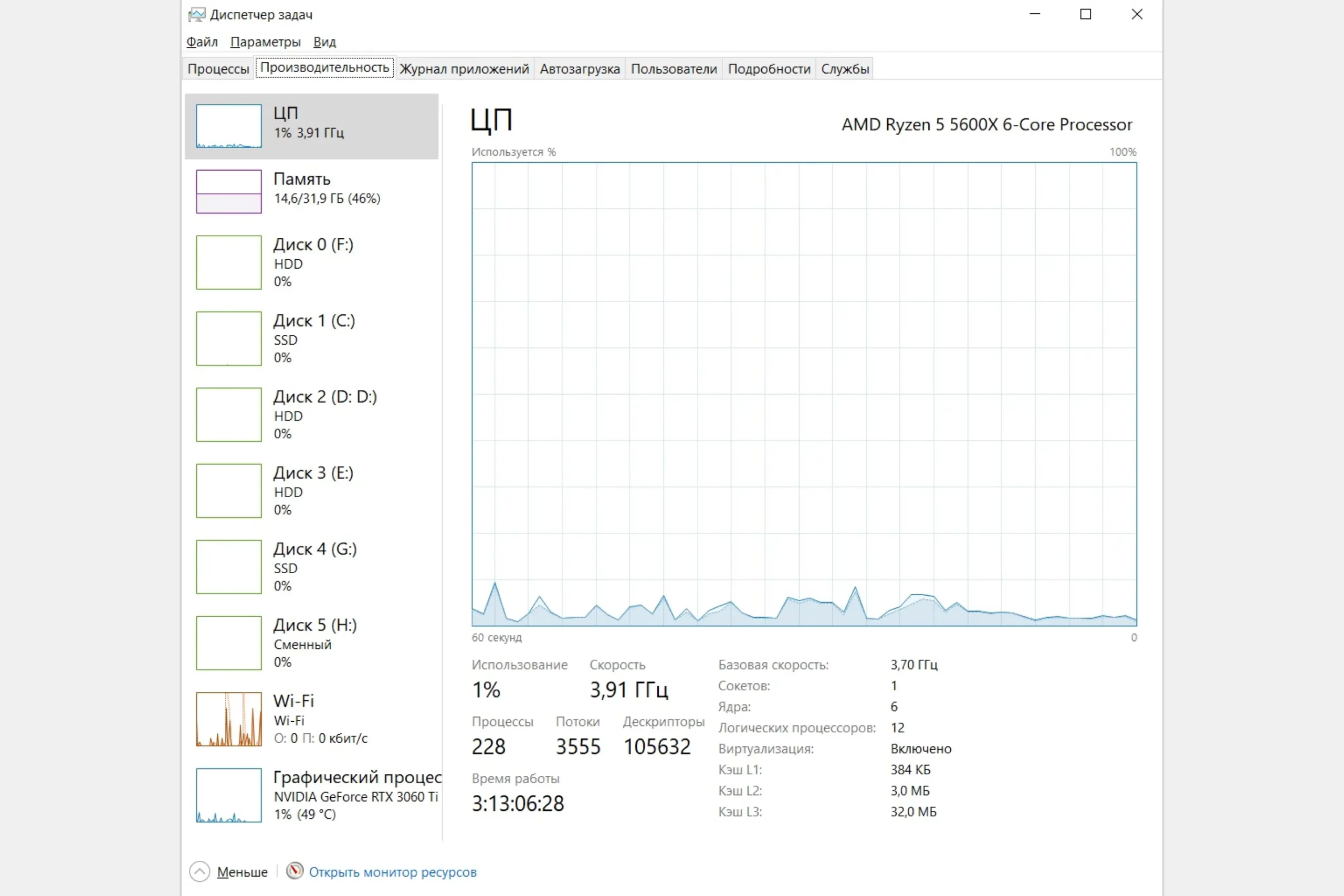The width and height of the screenshot is (1344, 896).
Task: Open the Вид menu
Action: [324, 41]
